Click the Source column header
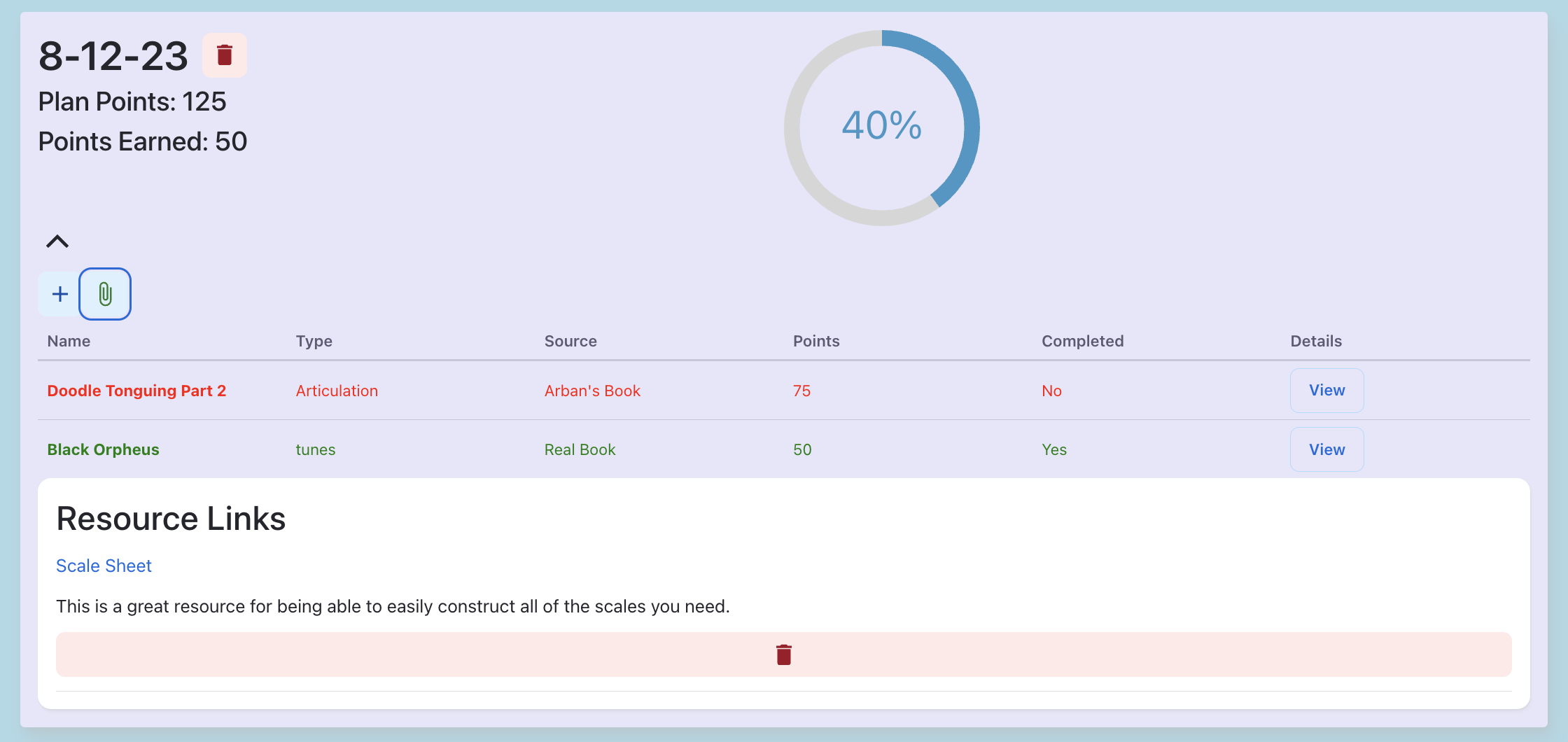 [x=570, y=341]
